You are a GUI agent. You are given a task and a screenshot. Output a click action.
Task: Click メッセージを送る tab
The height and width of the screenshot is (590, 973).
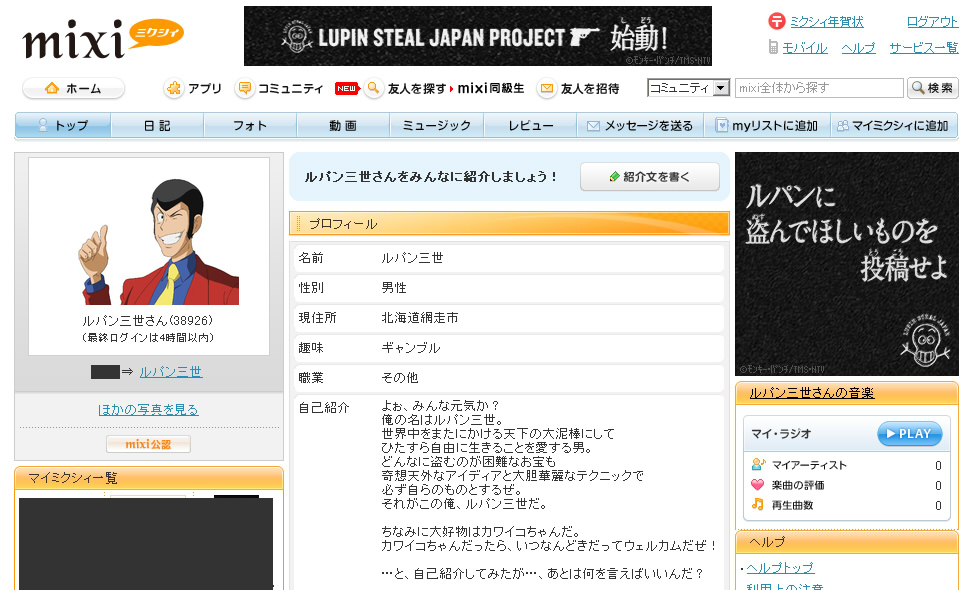coord(640,125)
